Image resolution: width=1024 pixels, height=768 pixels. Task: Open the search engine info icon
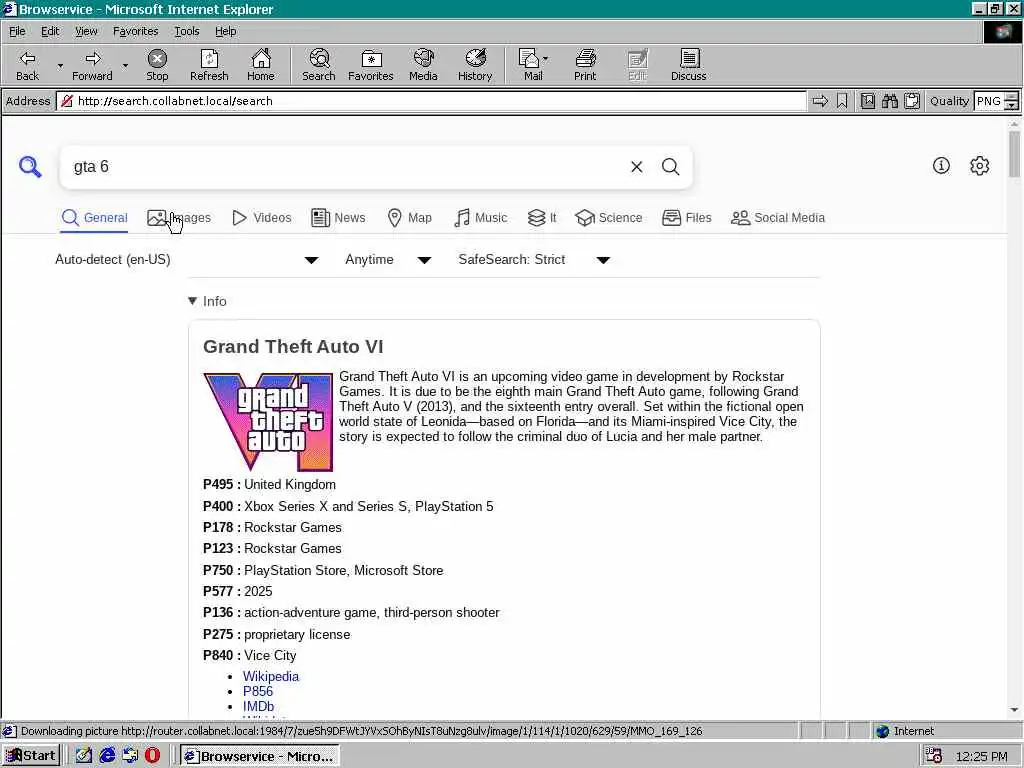tap(941, 166)
